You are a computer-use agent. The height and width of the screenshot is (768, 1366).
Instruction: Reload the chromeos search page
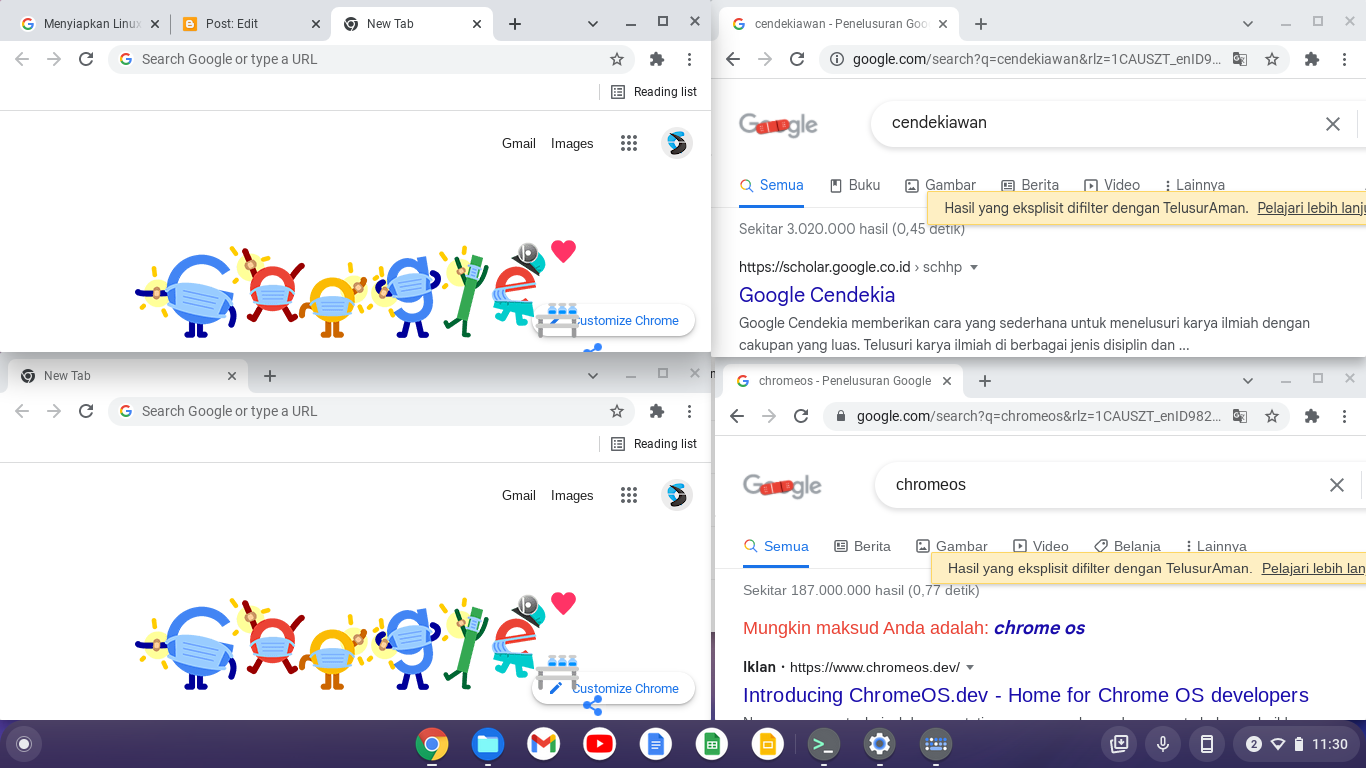click(x=801, y=416)
